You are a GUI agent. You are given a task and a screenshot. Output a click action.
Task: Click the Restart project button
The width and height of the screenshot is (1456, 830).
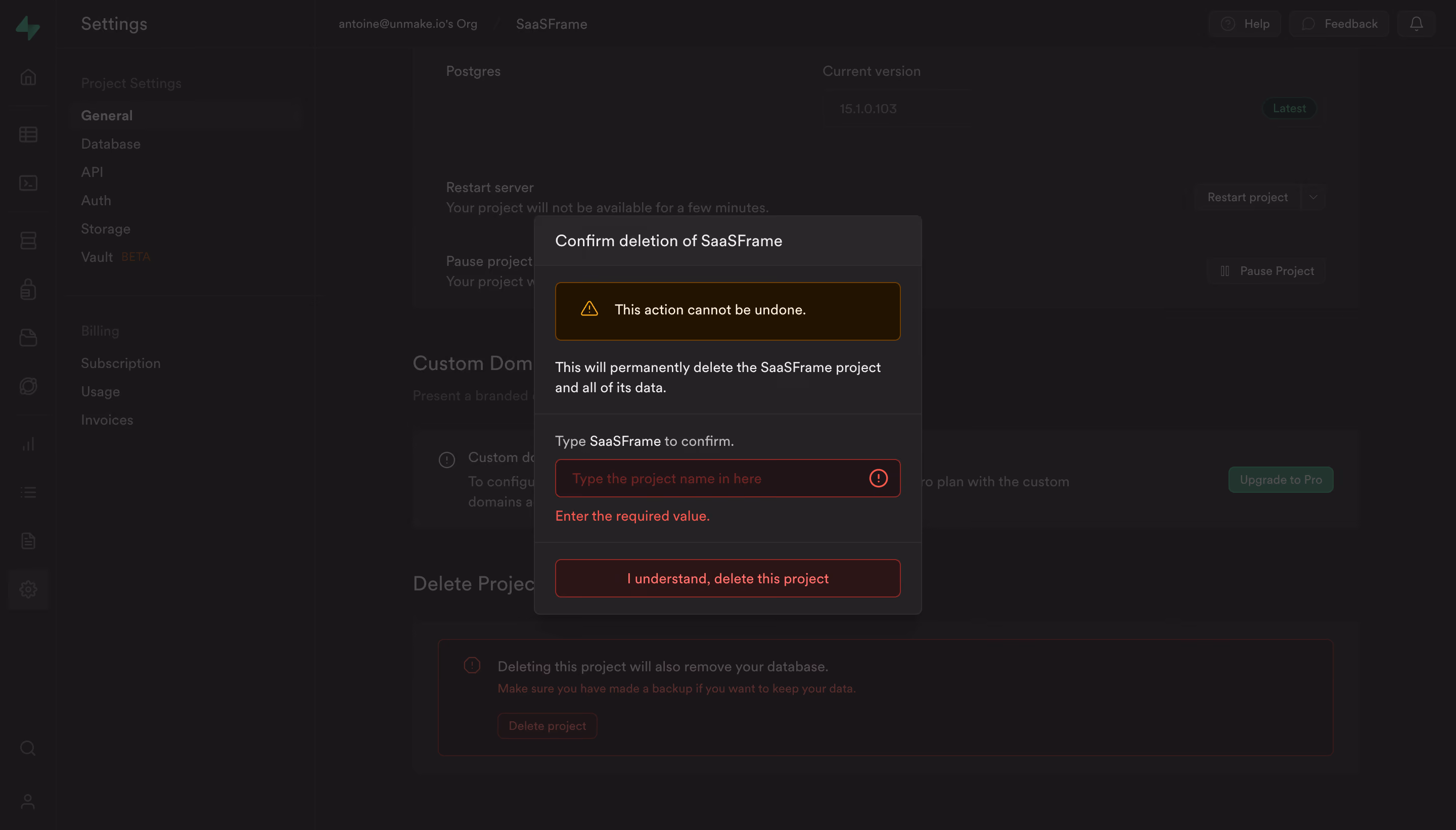[x=1247, y=197]
